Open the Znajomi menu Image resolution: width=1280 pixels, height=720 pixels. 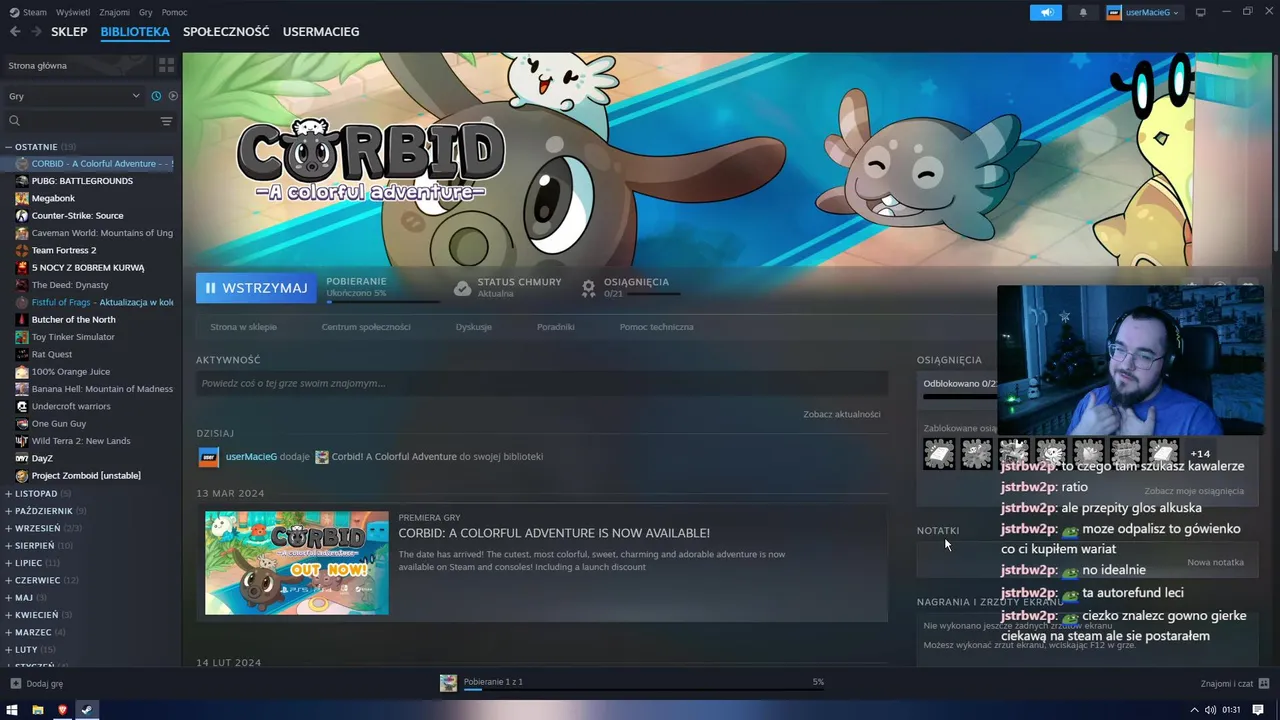[114, 12]
